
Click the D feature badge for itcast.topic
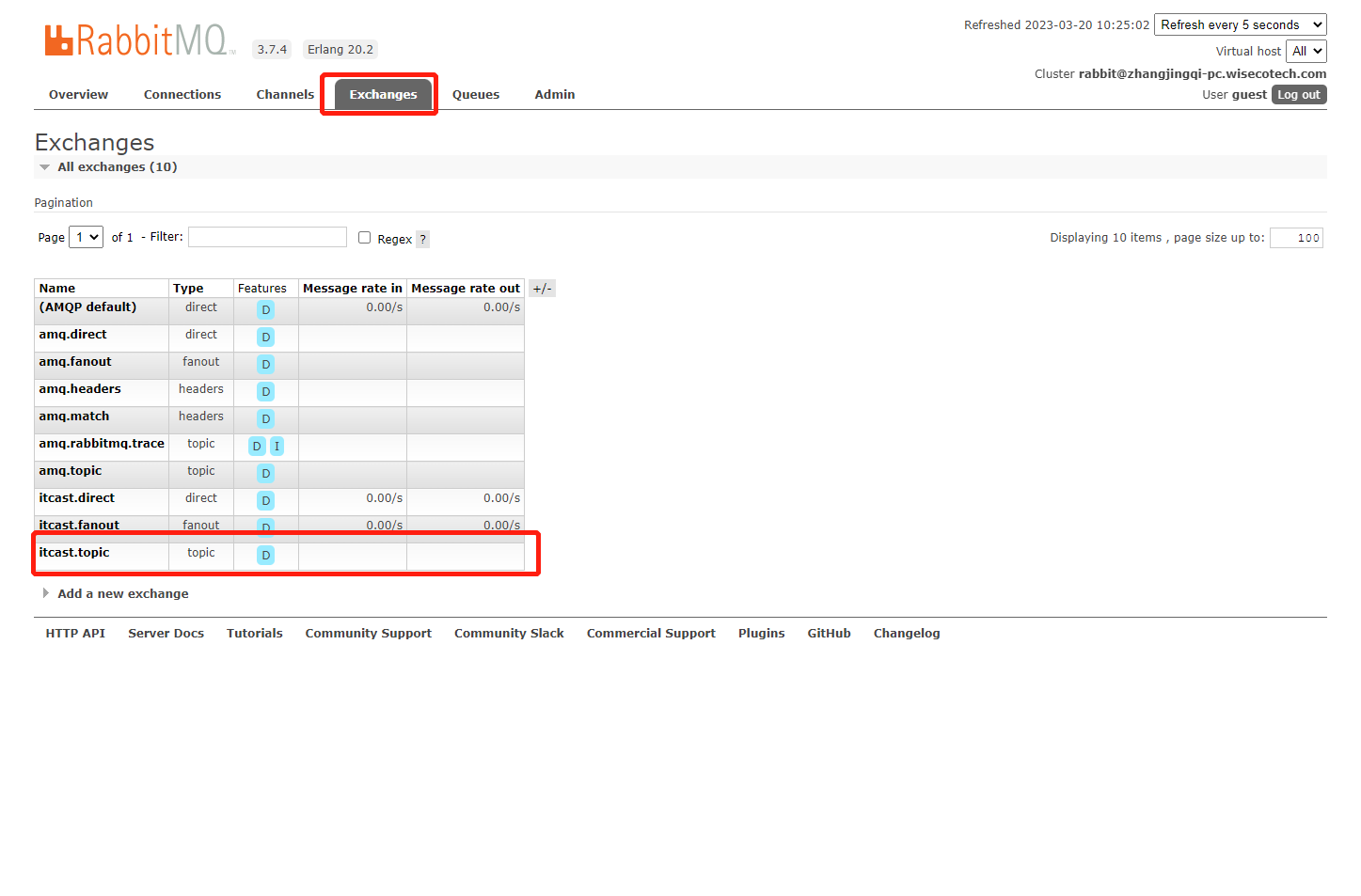tap(266, 555)
